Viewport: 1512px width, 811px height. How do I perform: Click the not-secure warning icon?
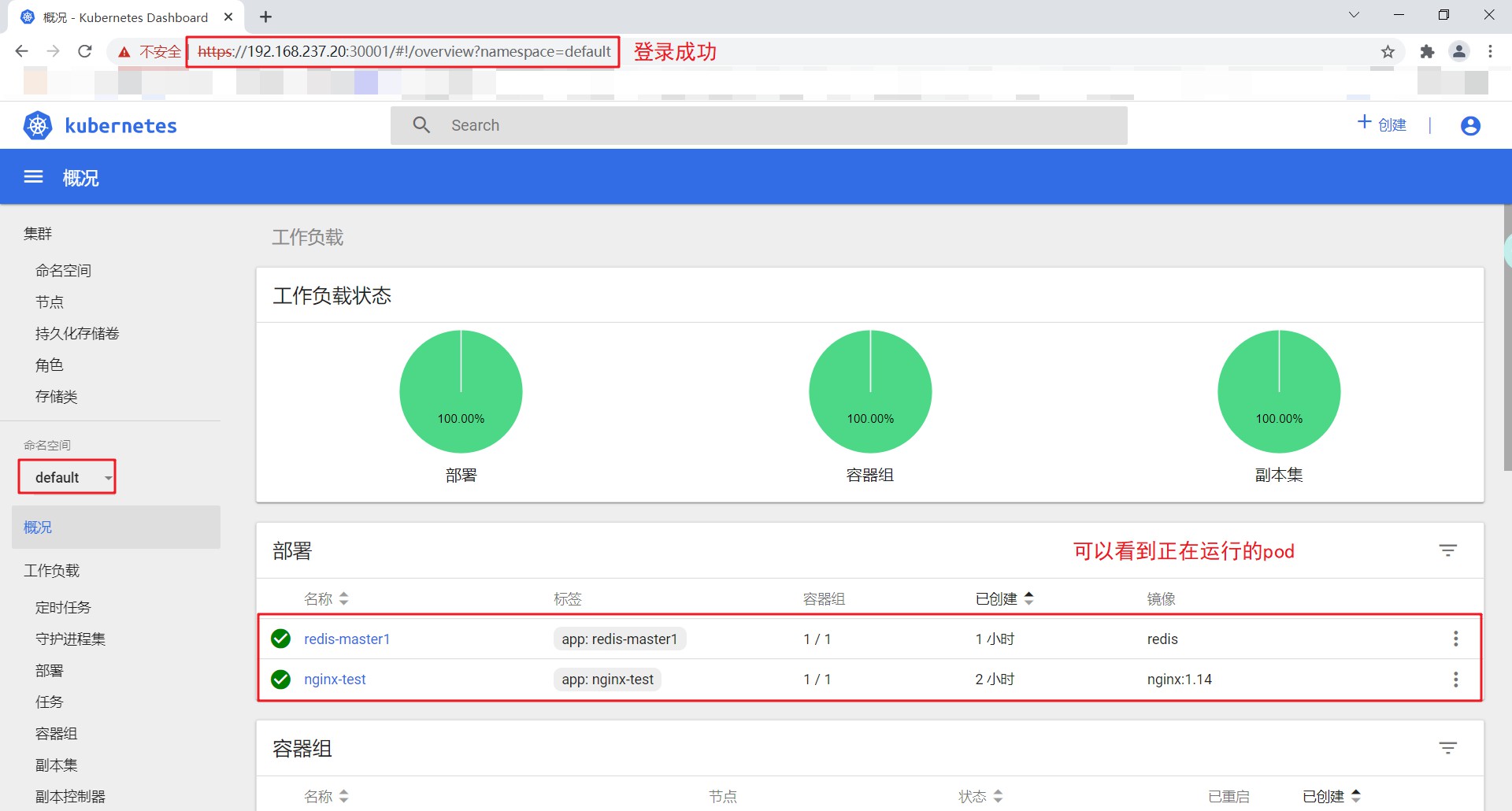[124, 52]
